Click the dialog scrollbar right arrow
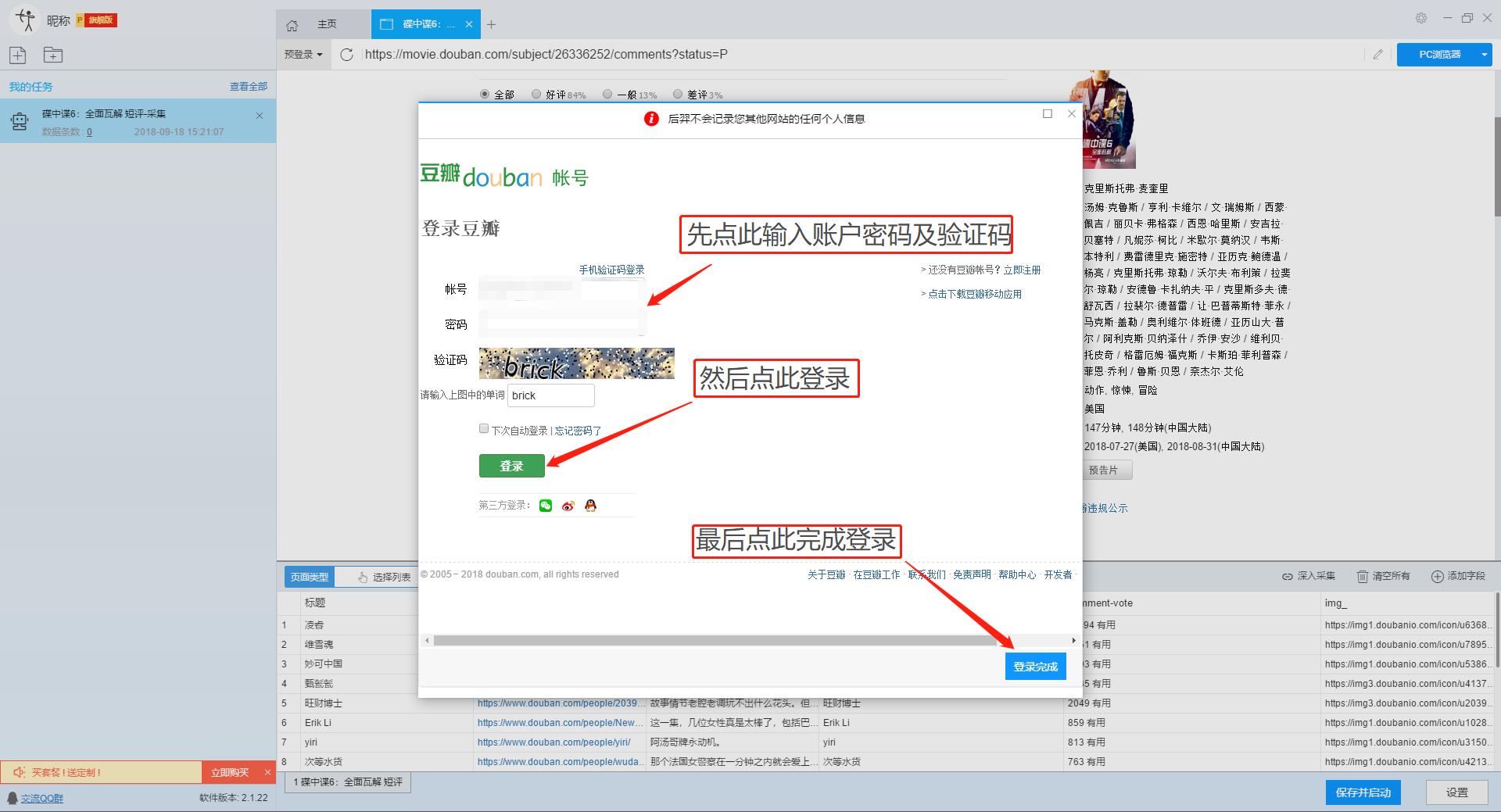Viewport: 1501px width, 812px height. (x=1073, y=640)
